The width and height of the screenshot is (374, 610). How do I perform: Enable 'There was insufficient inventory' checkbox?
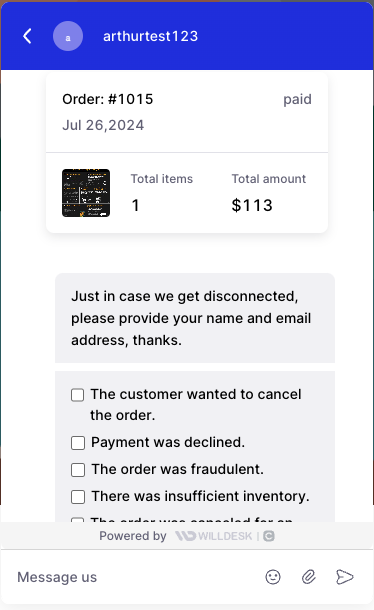click(x=78, y=497)
